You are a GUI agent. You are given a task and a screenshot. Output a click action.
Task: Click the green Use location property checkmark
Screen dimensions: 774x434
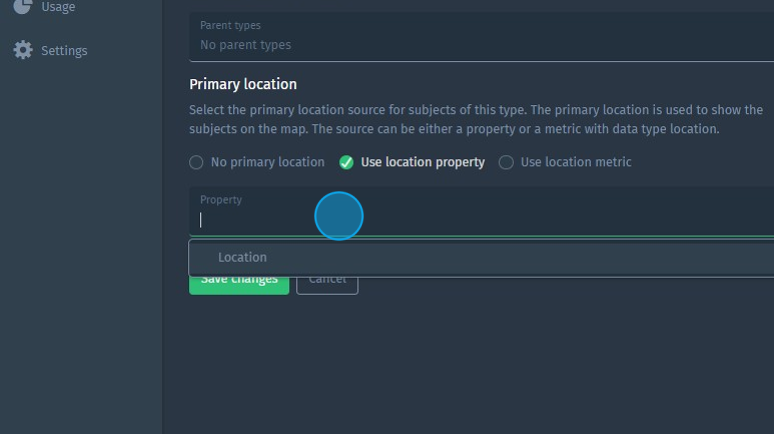pyautogui.click(x=346, y=162)
